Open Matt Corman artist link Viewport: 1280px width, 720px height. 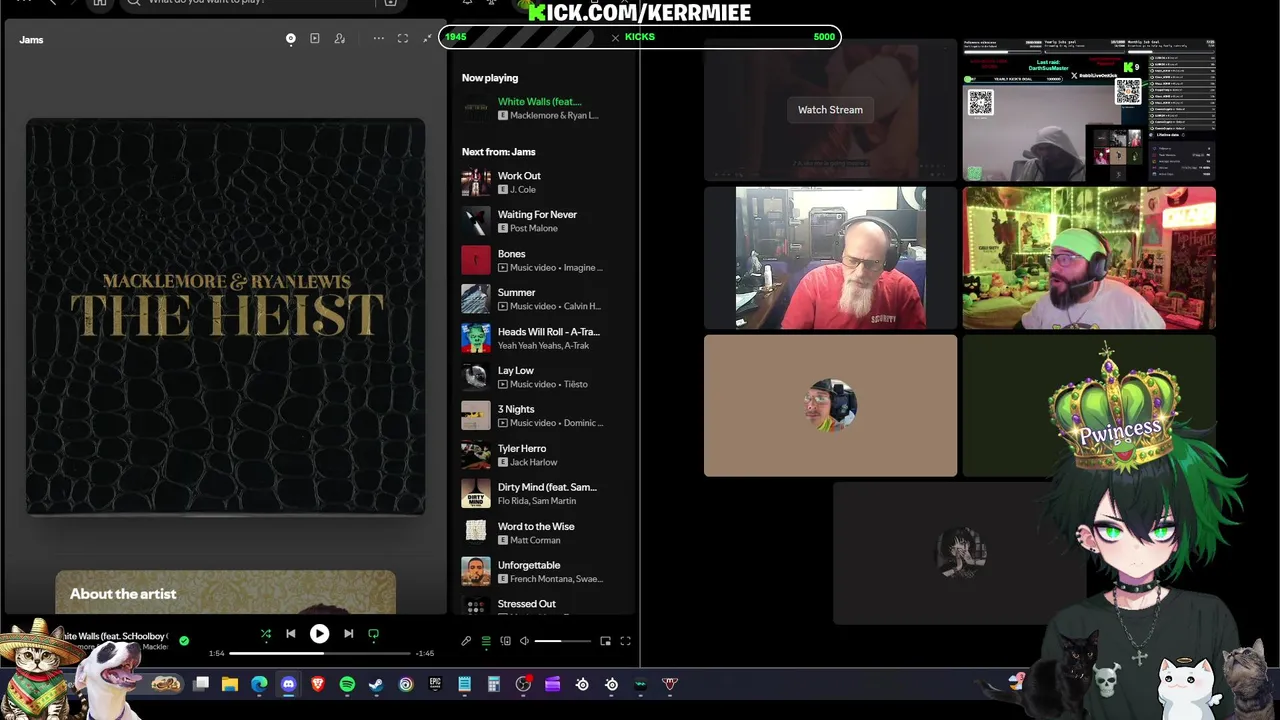click(535, 540)
